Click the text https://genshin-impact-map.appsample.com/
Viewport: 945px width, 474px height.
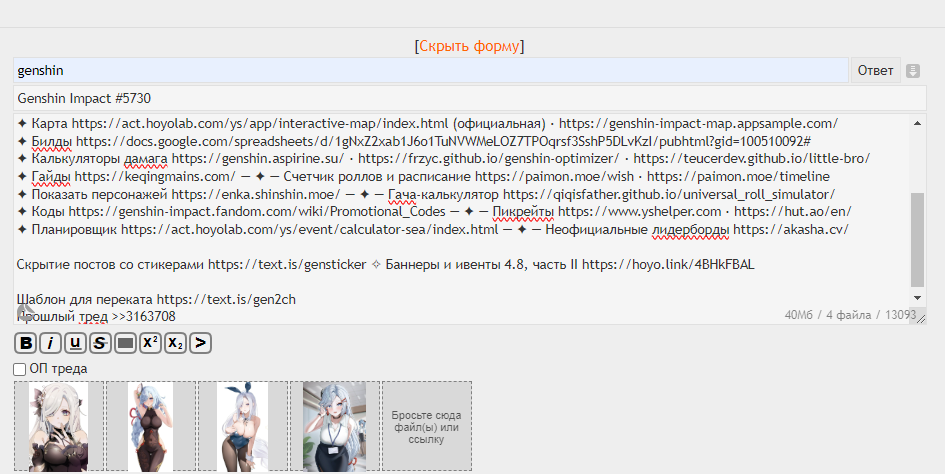pos(699,124)
